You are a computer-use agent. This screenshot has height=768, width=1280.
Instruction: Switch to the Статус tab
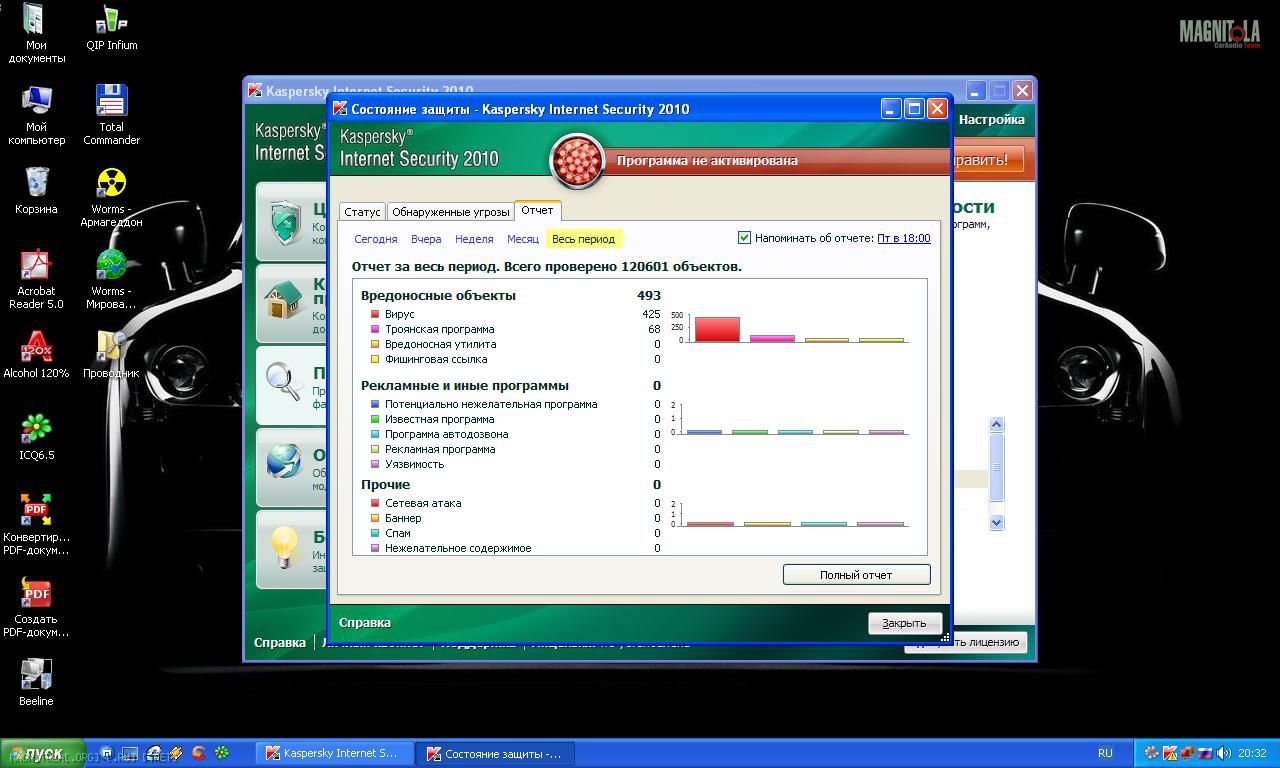(362, 212)
